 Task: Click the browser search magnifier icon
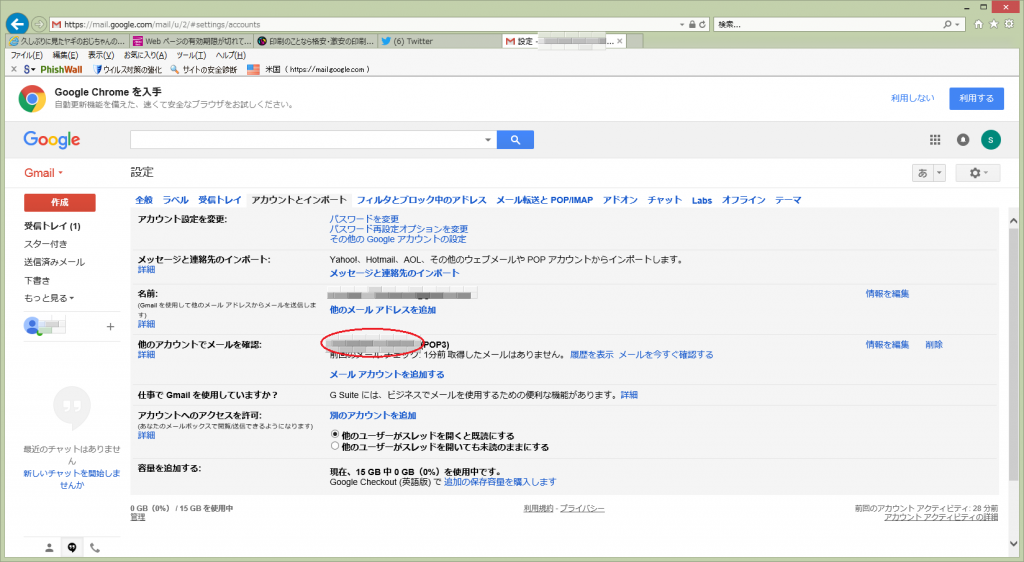click(x=948, y=24)
